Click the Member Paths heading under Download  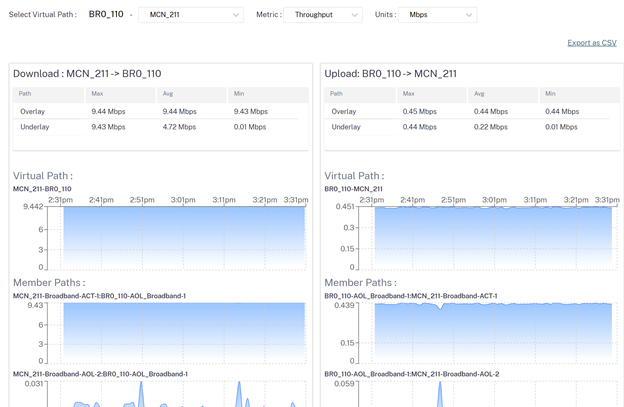pos(49,282)
